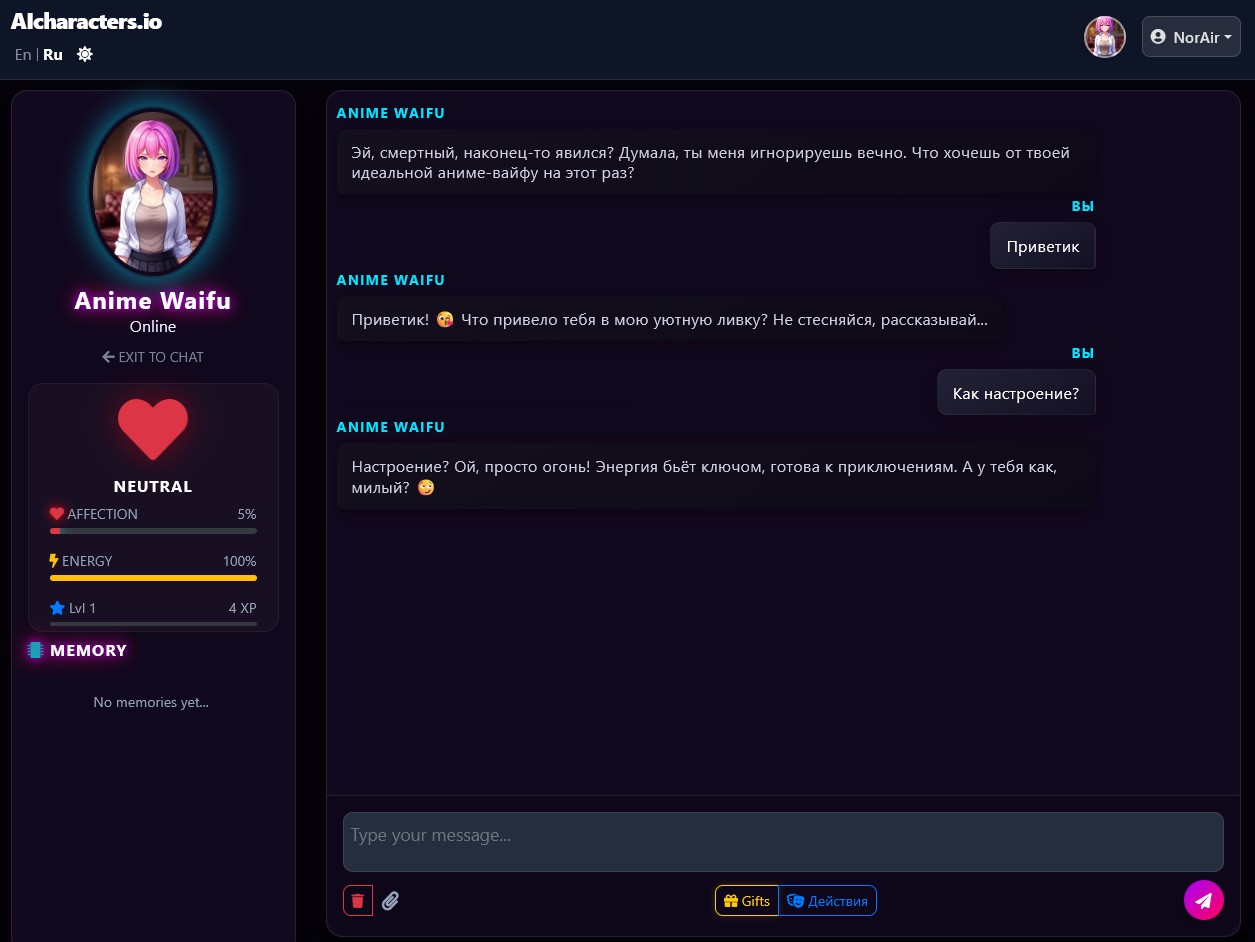Open the Gifts panel
The image size is (1255, 942).
[x=746, y=900]
